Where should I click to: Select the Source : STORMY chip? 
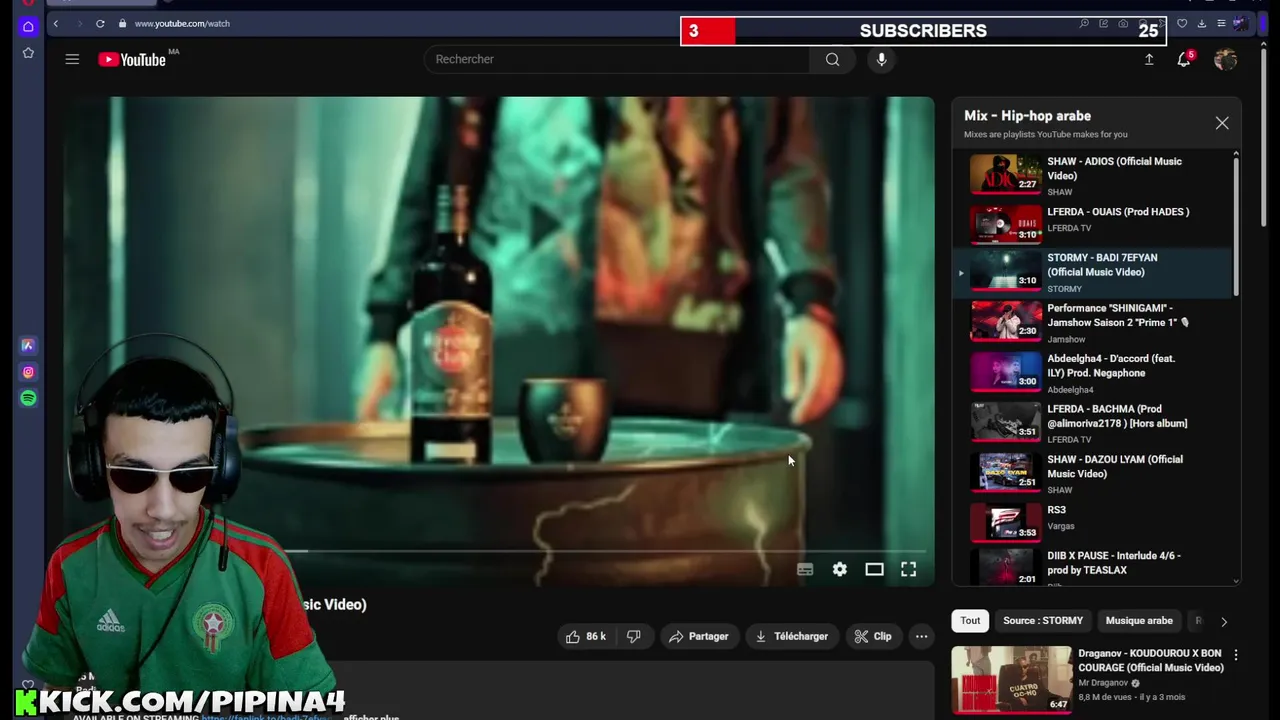click(x=1043, y=620)
